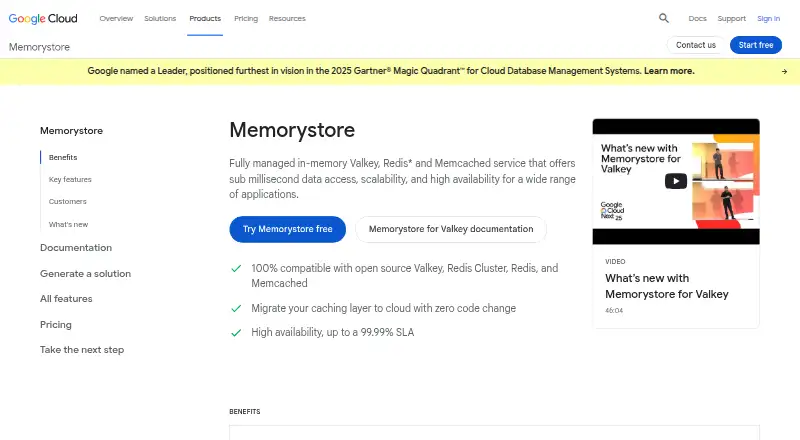This screenshot has height=440, width=800.
Task: Click the Memorystore product header label
Action: click(39, 47)
